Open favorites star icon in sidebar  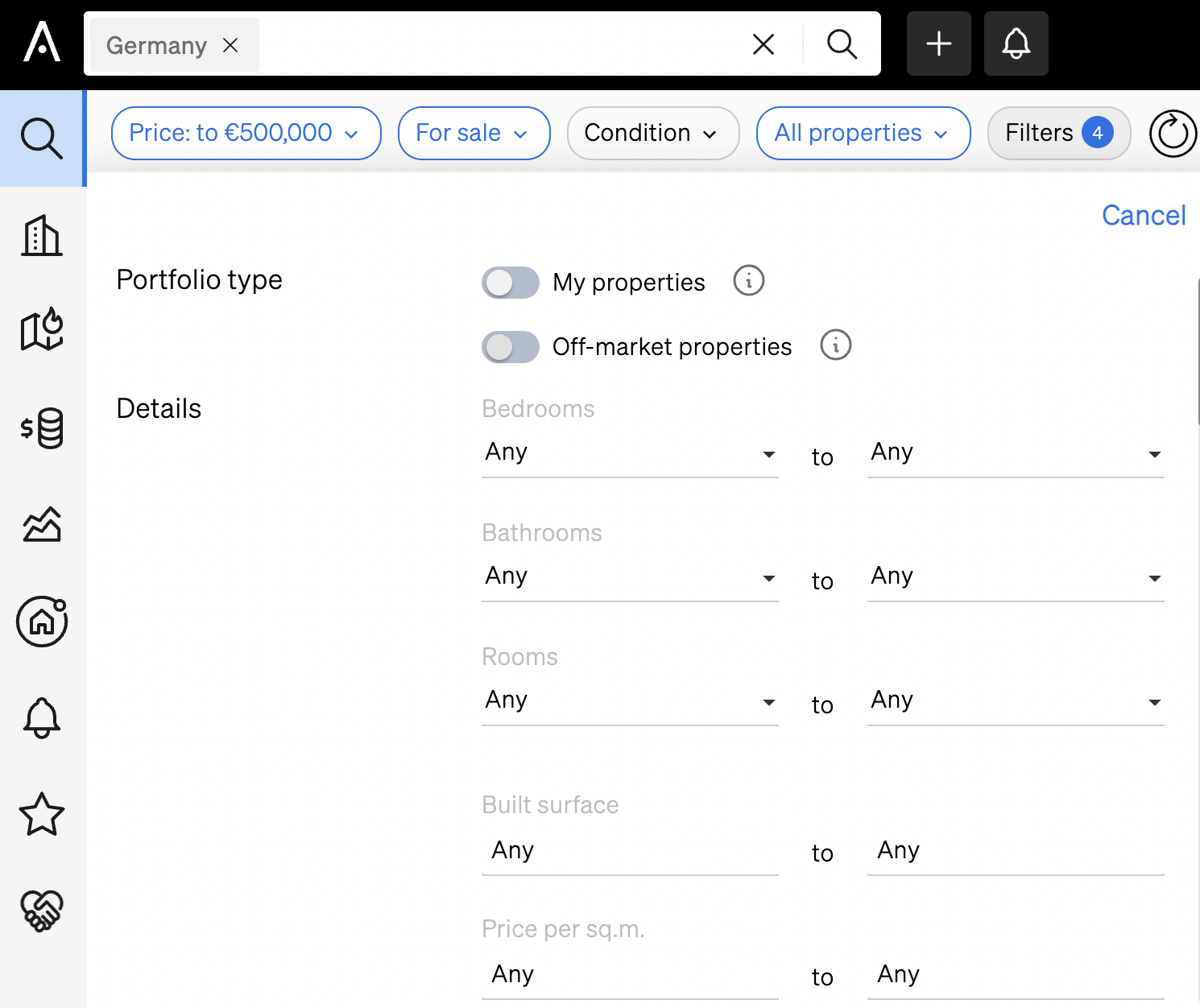[41, 815]
